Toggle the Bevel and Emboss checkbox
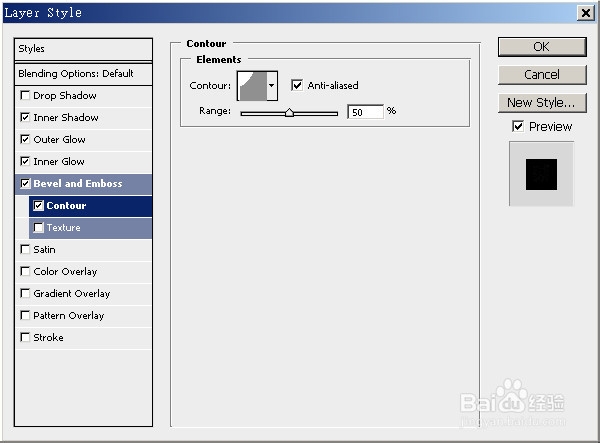 [x=25, y=184]
